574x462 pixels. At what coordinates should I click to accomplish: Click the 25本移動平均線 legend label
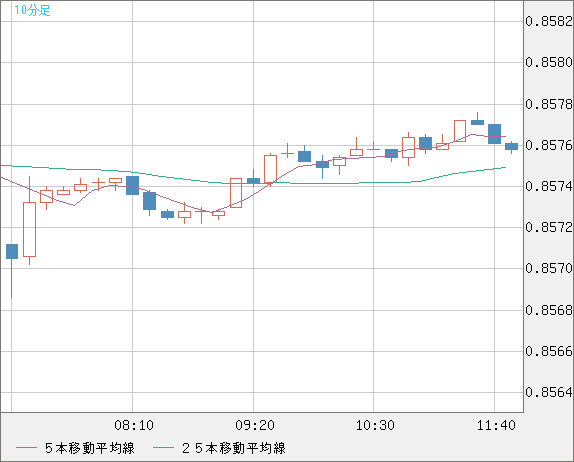234,448
